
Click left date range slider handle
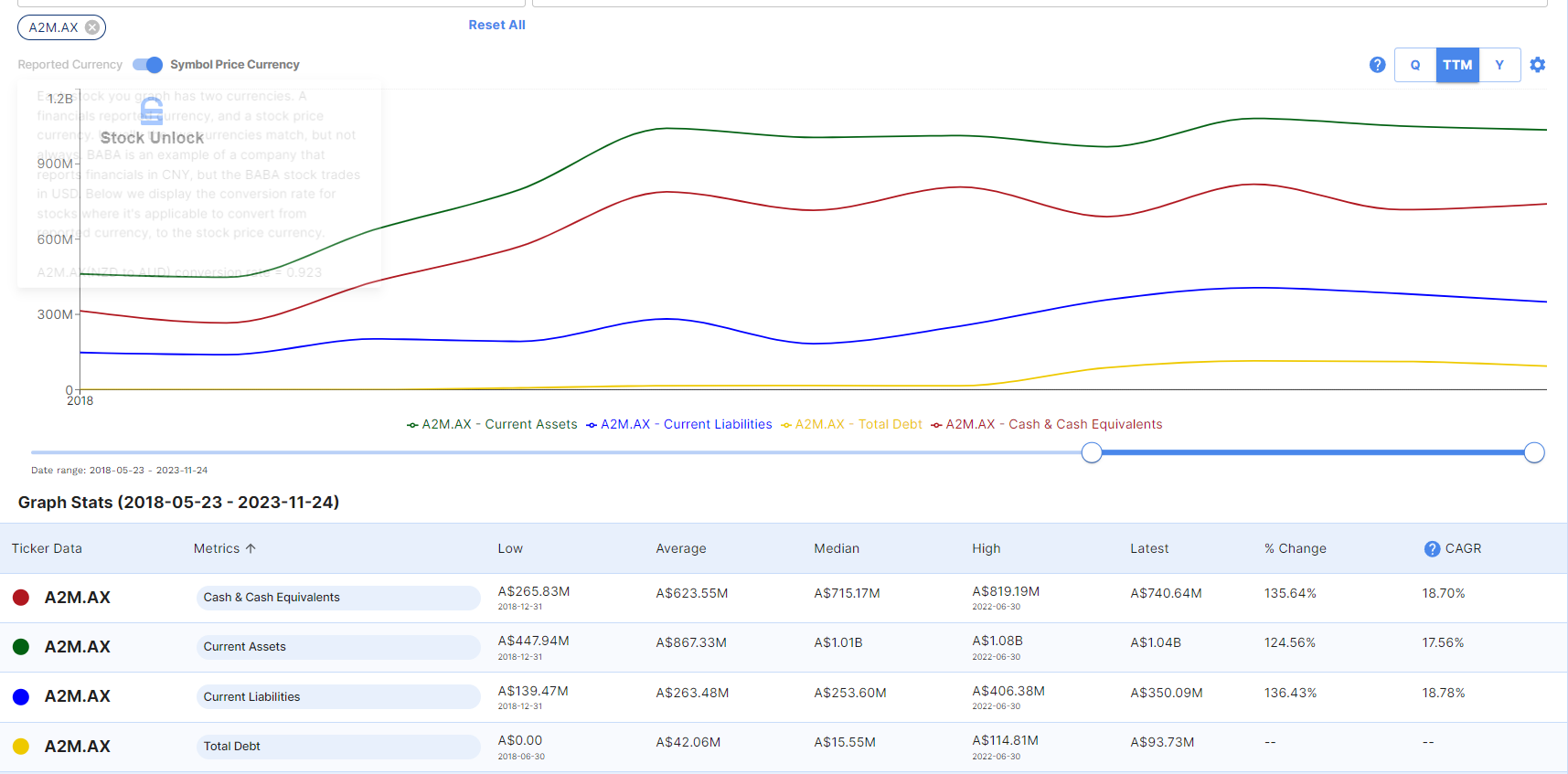coord(1092,452)
